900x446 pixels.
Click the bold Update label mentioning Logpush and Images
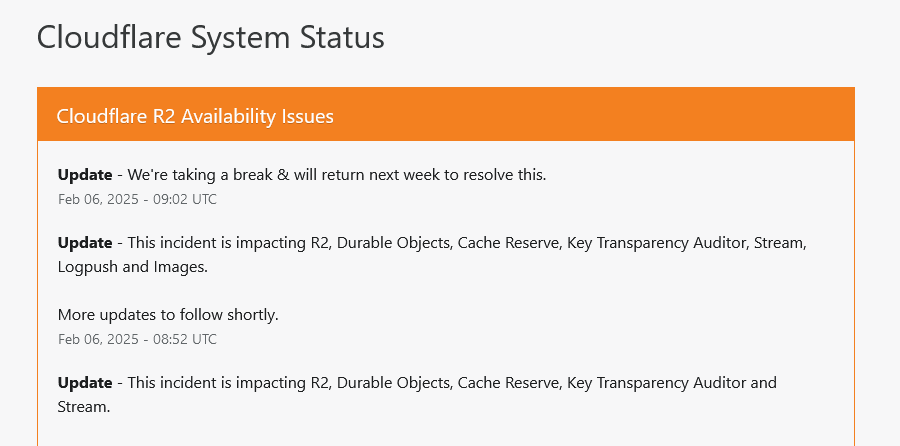pyautogui.click(x=85, y=243)
